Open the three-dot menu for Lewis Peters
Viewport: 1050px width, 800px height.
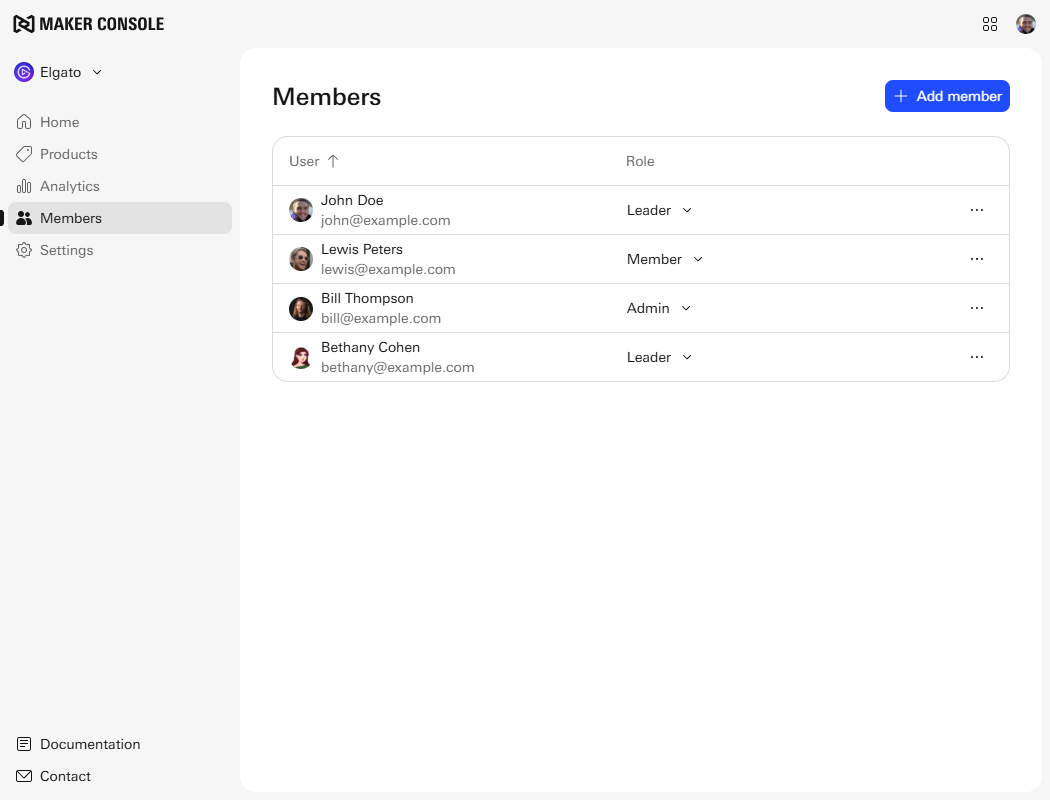(977, 259)
